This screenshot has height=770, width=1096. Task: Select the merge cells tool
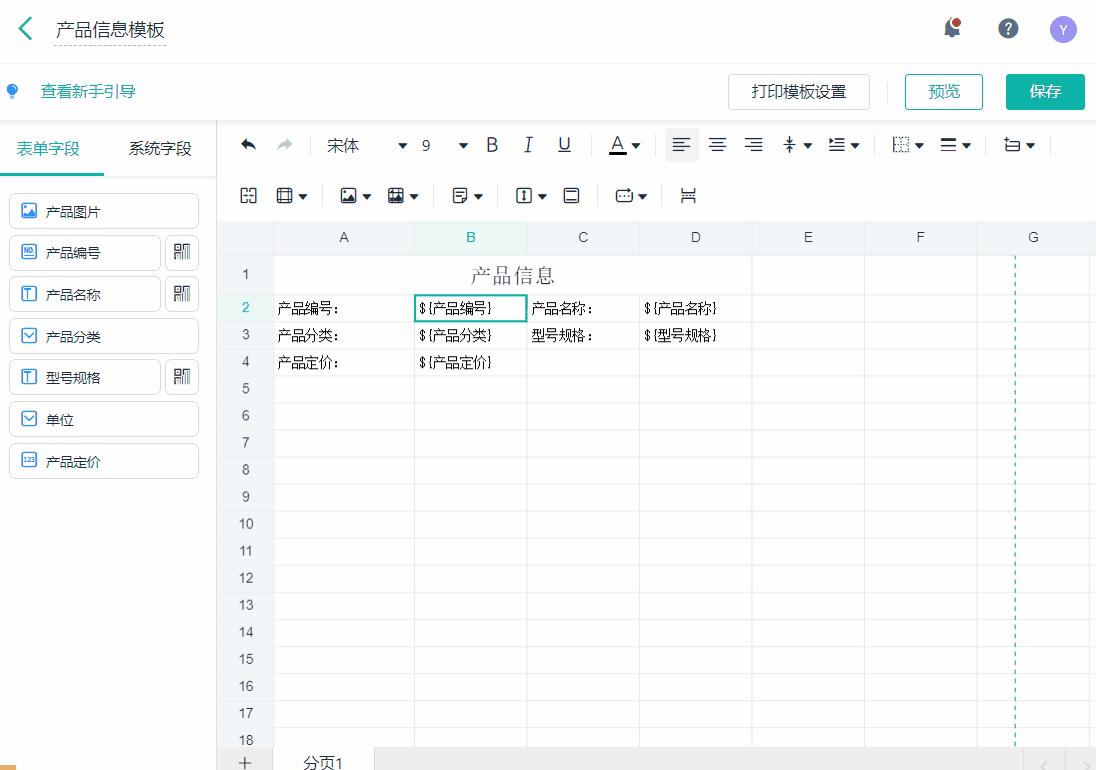[x=248, y=195]
